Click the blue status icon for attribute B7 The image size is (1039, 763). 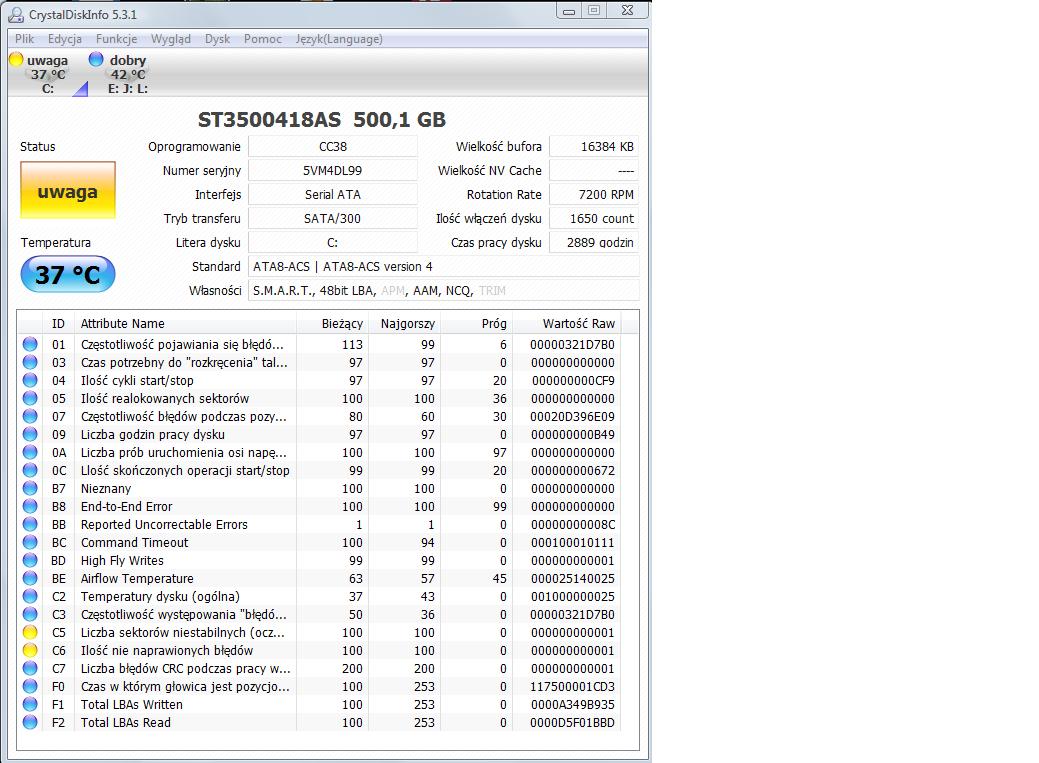tap(30, 488)
